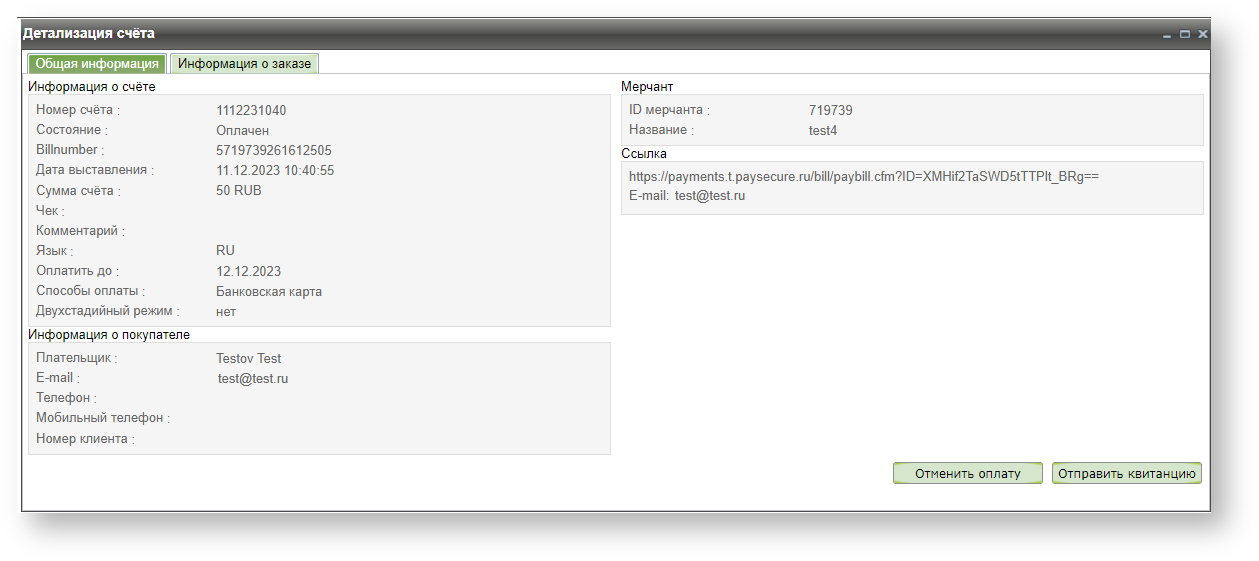Screen dimensions: 1259x561
Task: Click the Отменить оплату button
Action: 968,473
